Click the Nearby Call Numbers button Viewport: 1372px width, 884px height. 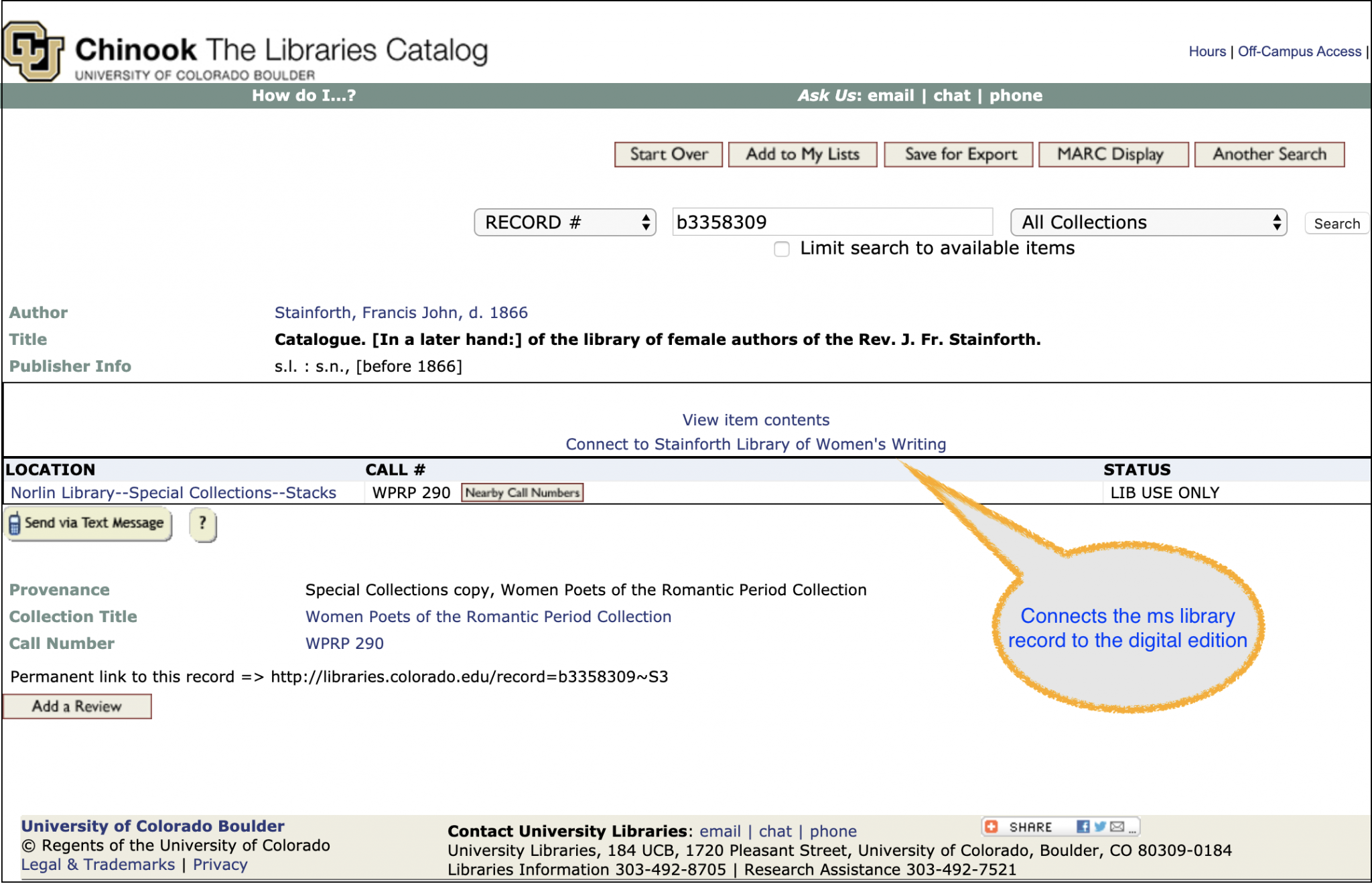click(x=522, y=493)
